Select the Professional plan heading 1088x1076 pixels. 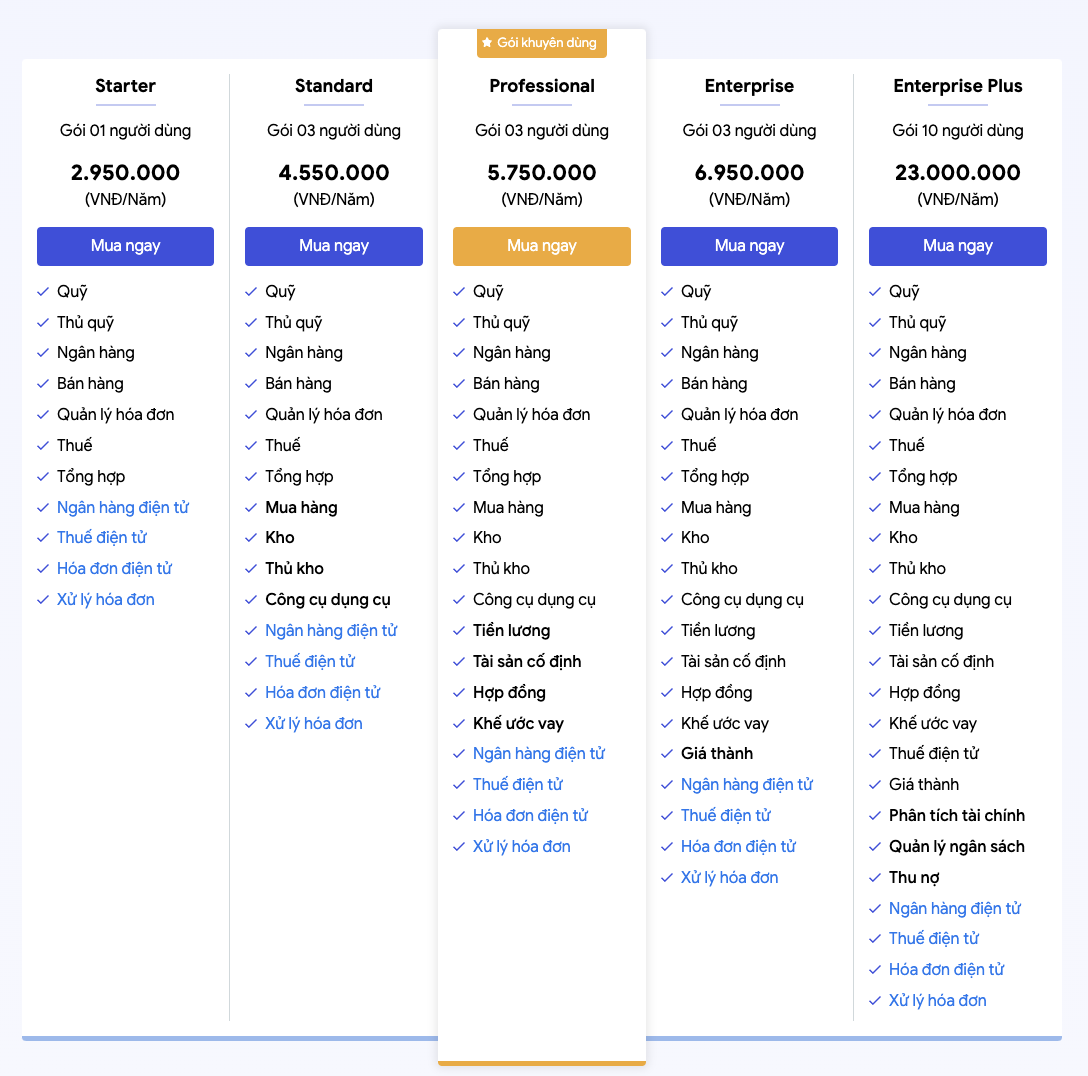click(x=542, y=86)
